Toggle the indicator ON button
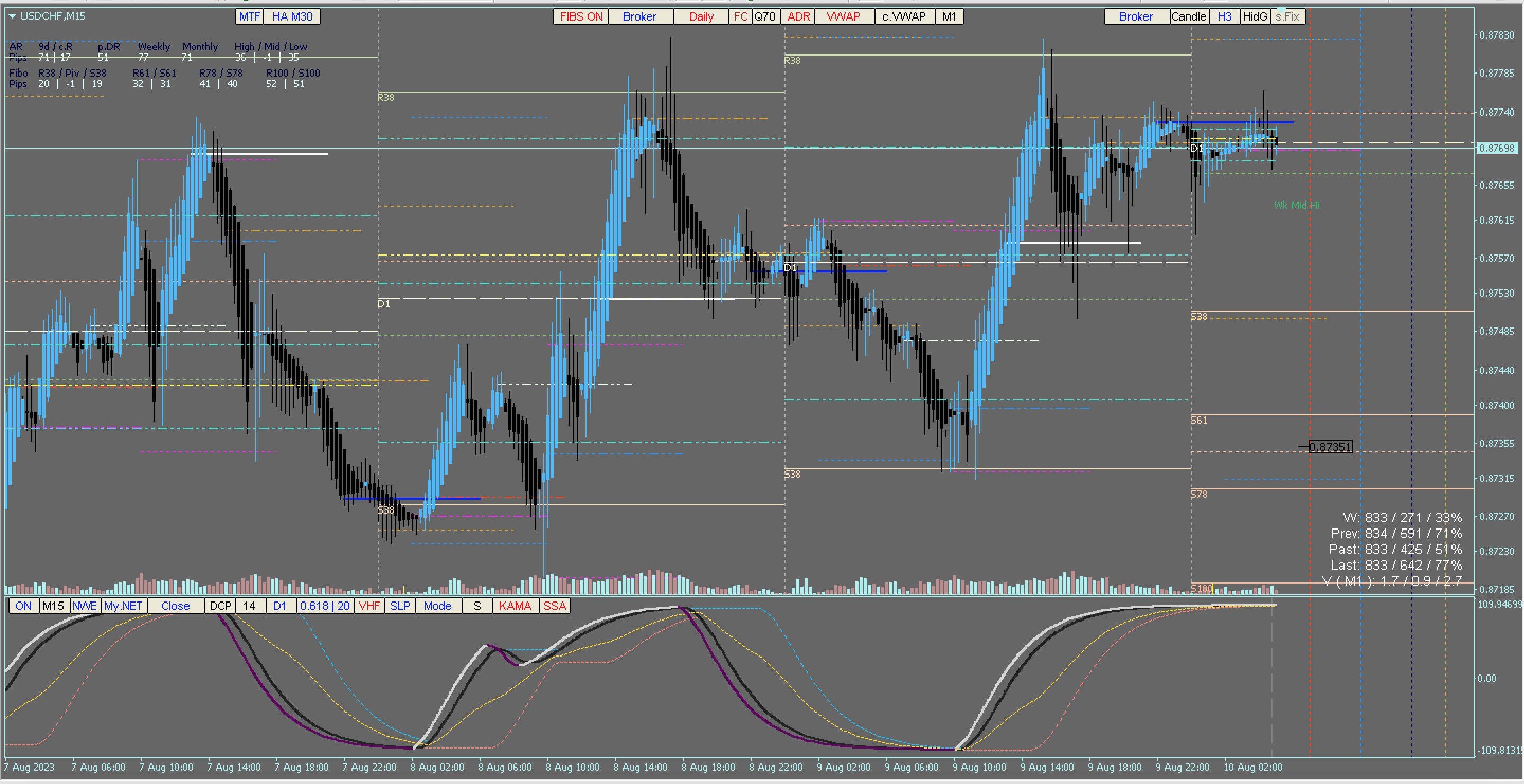This screenshot has height=784, width=1524. pyautogui.click(x=23, y=606)
